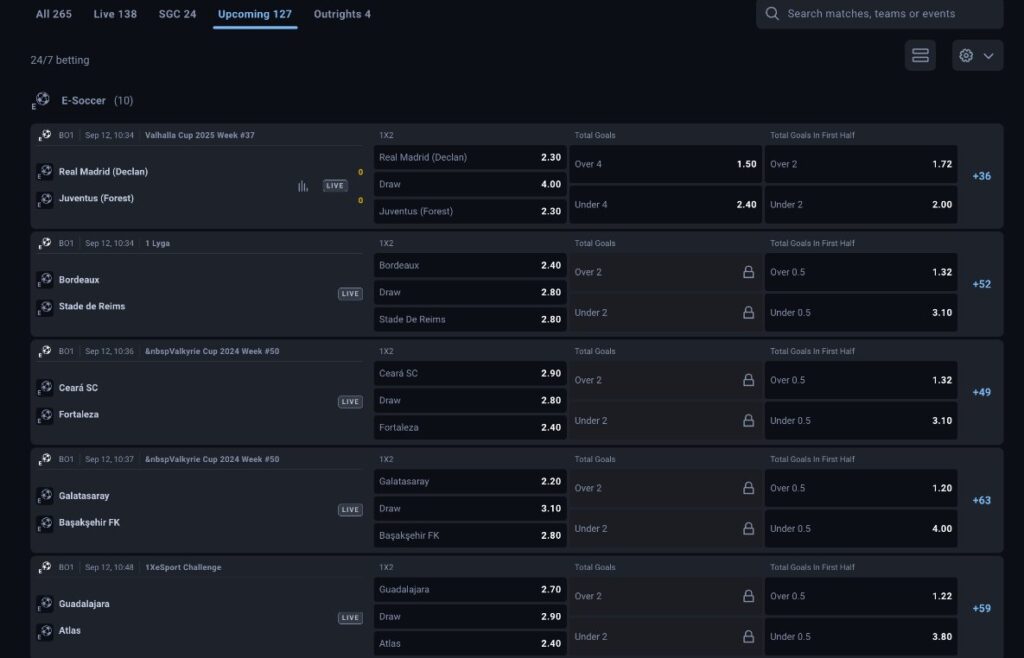The image size is (1024, 658).
Task: Click Atlas team icon
Action: (x=45, y=631)
